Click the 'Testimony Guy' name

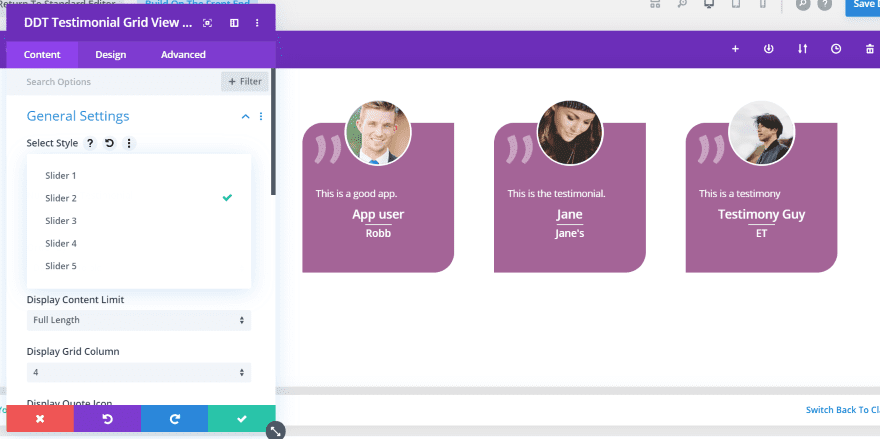point(762,214)
